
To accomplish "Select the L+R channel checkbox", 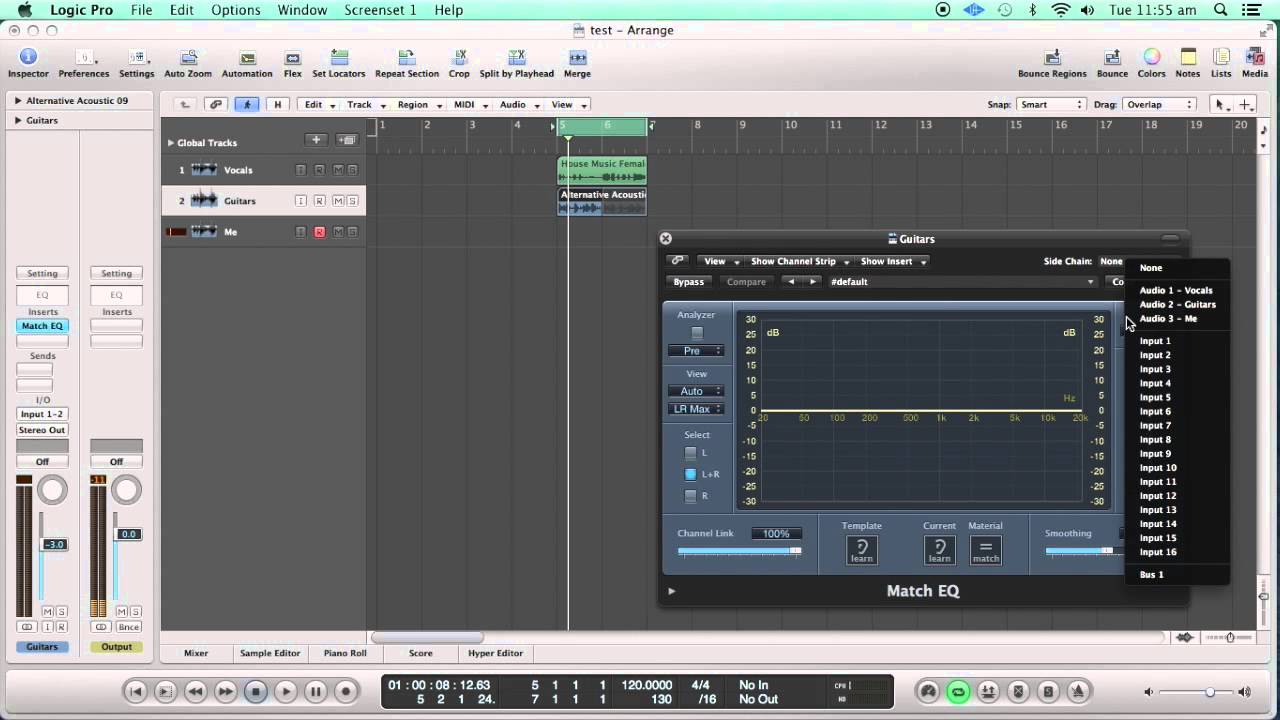I will (690, 474).
